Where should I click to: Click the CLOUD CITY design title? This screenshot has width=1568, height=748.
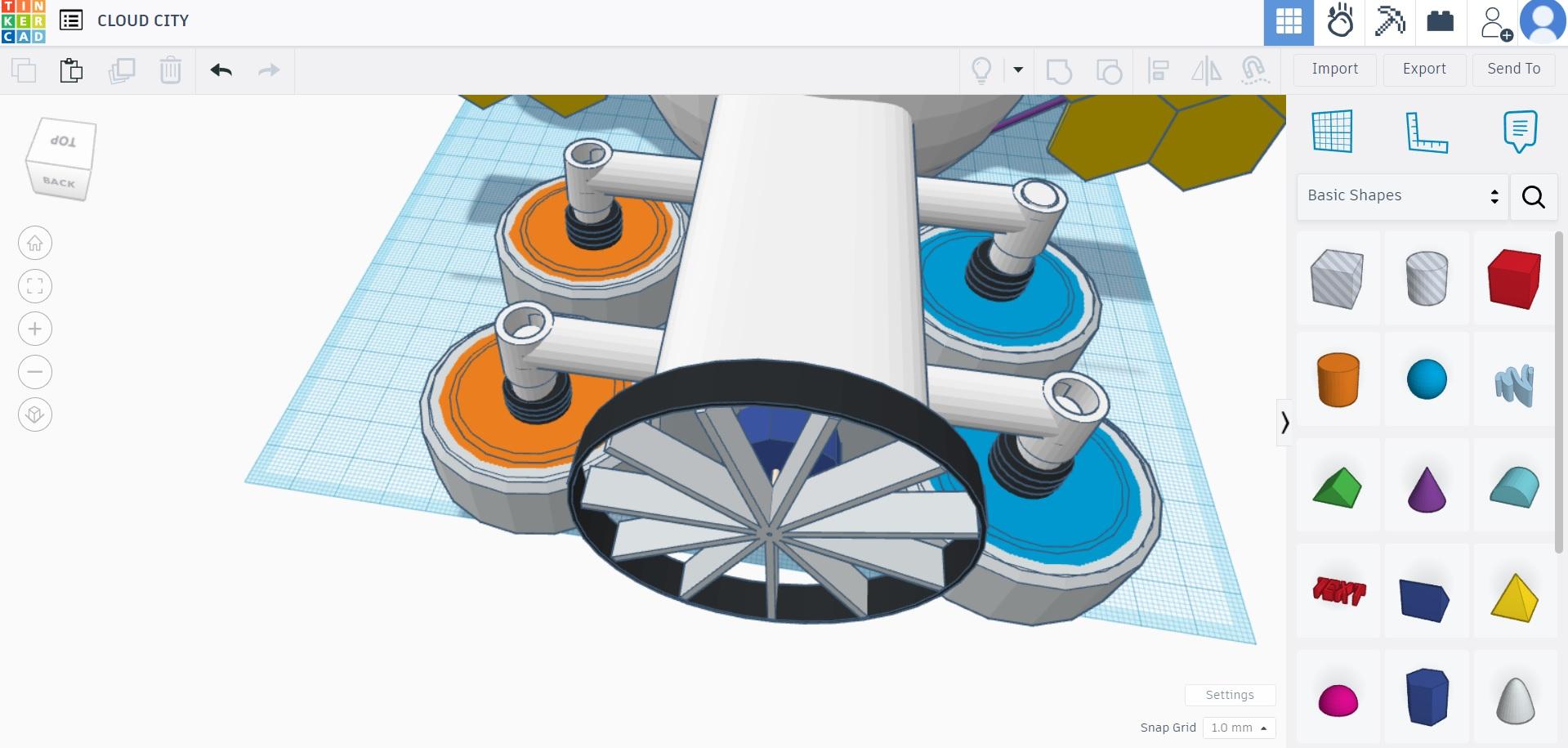[x=143, y=20]
